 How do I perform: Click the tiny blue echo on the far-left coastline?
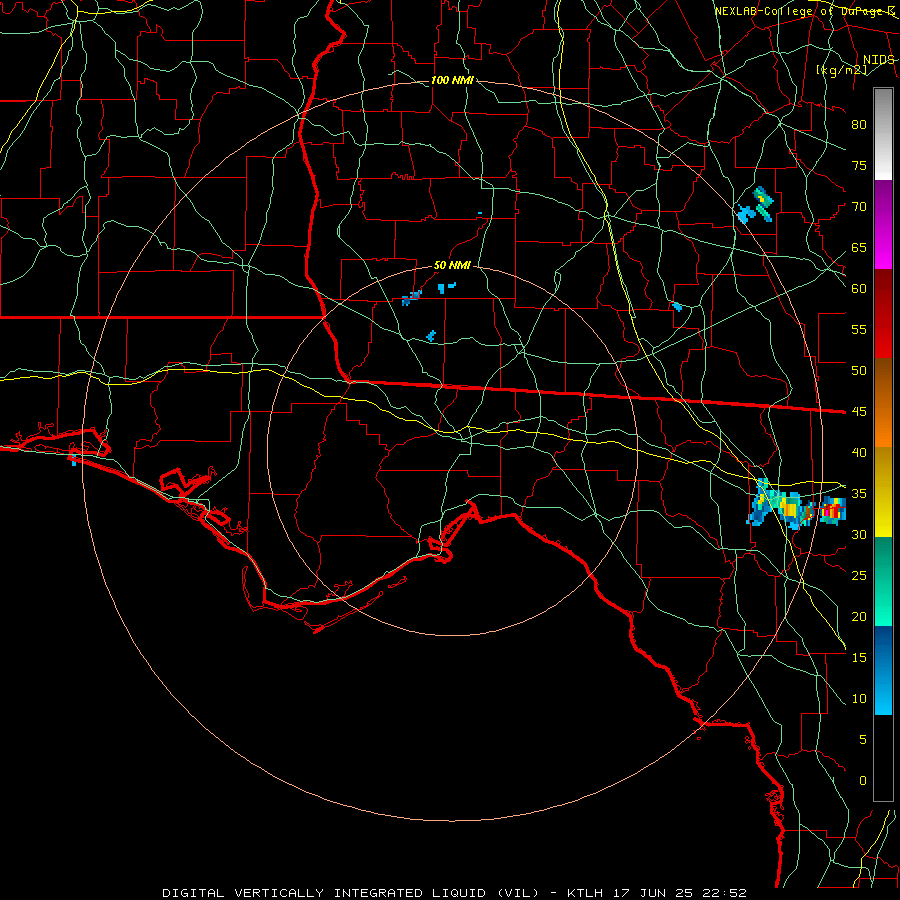73,460
